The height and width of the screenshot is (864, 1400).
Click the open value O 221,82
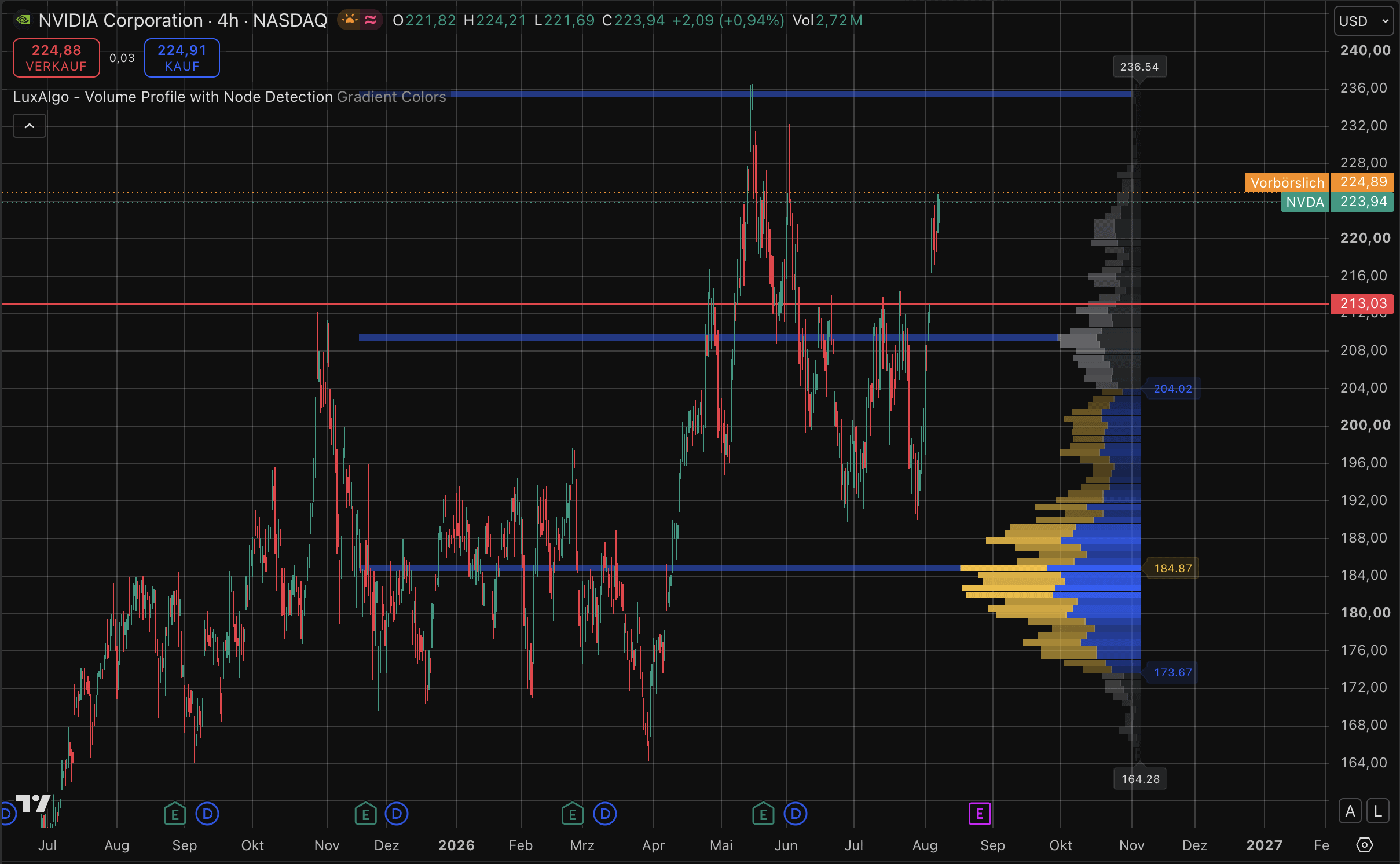(x=424, y=20)
